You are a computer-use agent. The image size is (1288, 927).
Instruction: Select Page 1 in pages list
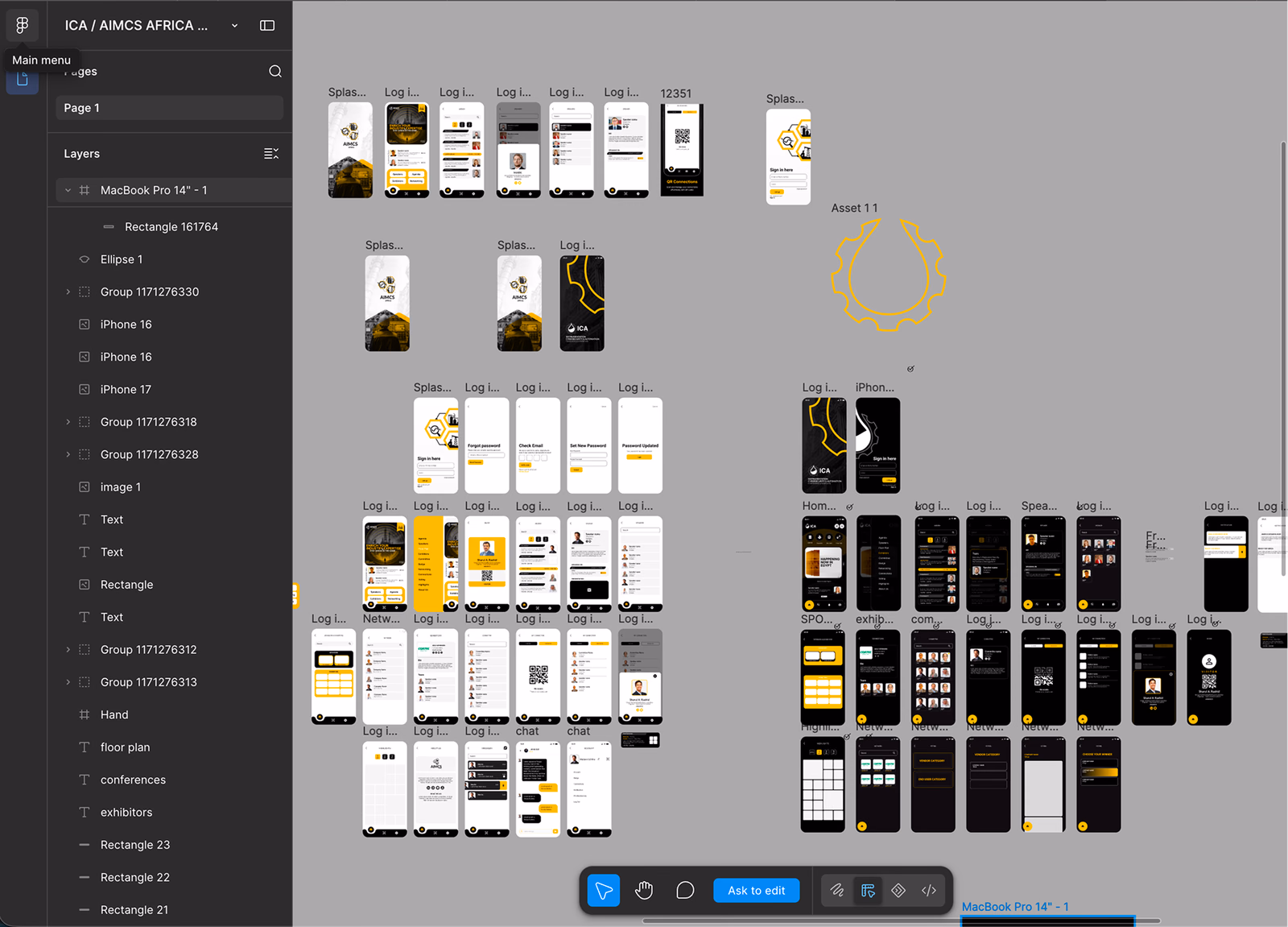click(x=169, y=108)
